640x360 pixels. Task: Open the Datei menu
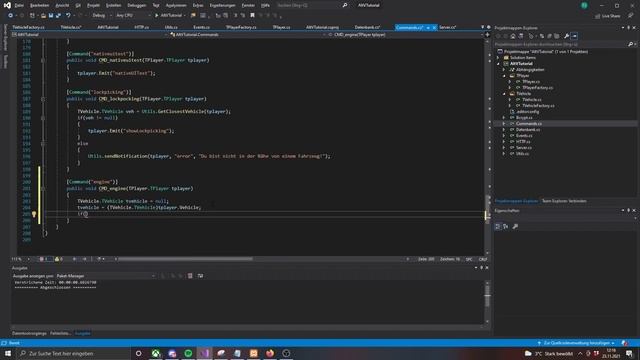(x=19, y=5)
